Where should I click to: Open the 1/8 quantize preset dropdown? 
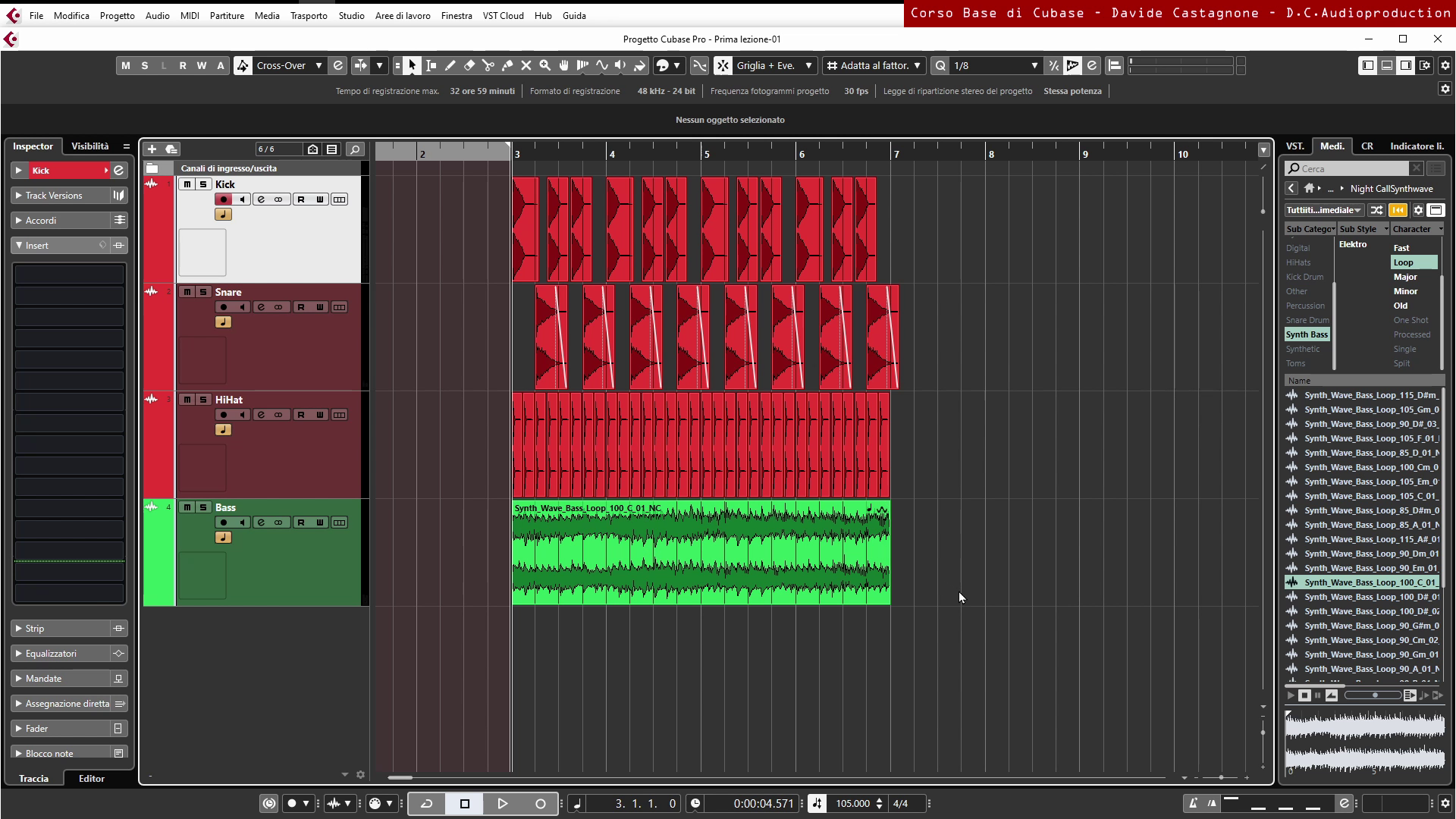click(x=995, y=66)
